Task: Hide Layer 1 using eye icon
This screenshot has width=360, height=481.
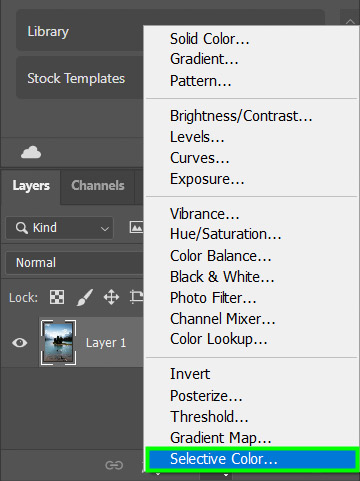Action: click(x=20, y=342)
